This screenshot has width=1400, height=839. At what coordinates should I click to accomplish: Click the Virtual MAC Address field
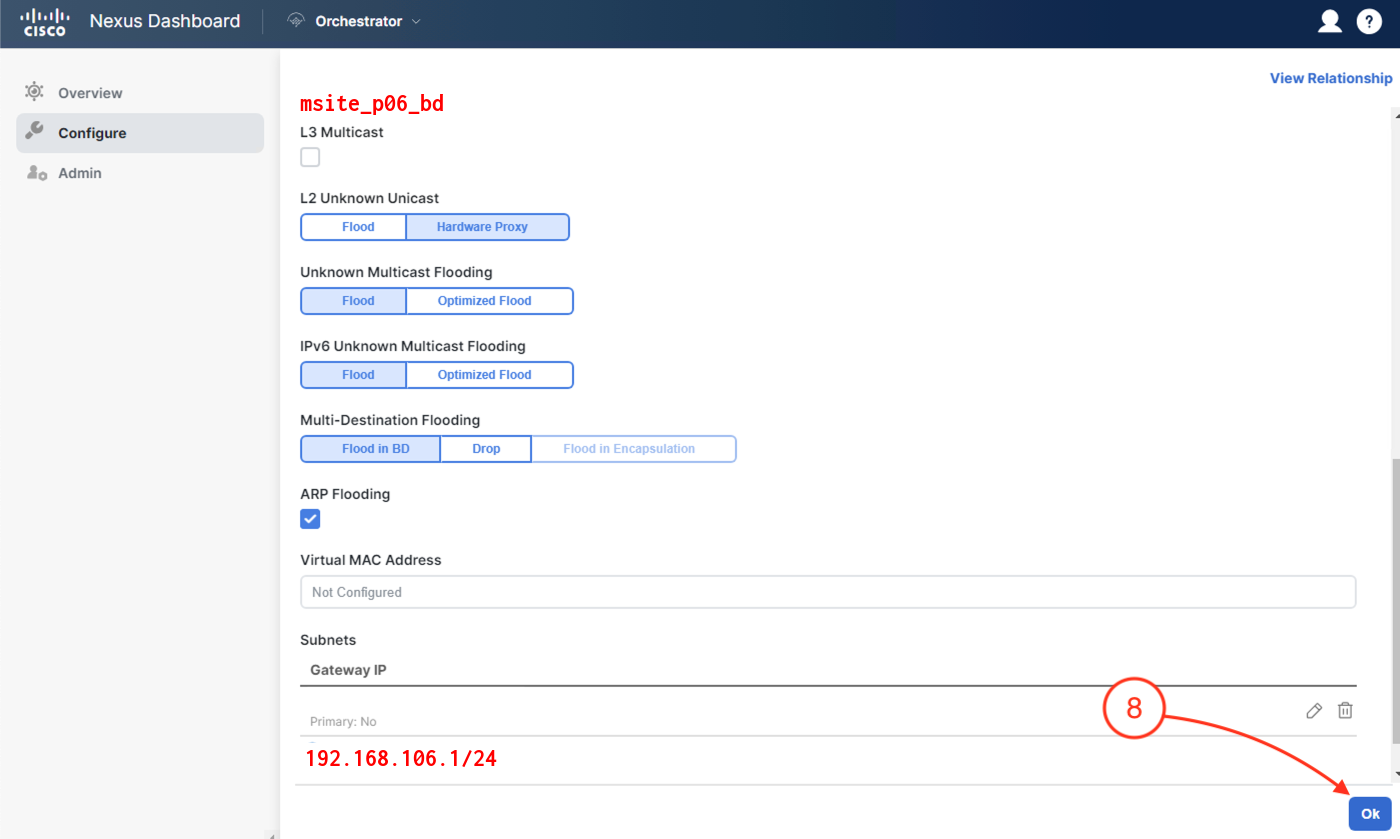point(827,592)
